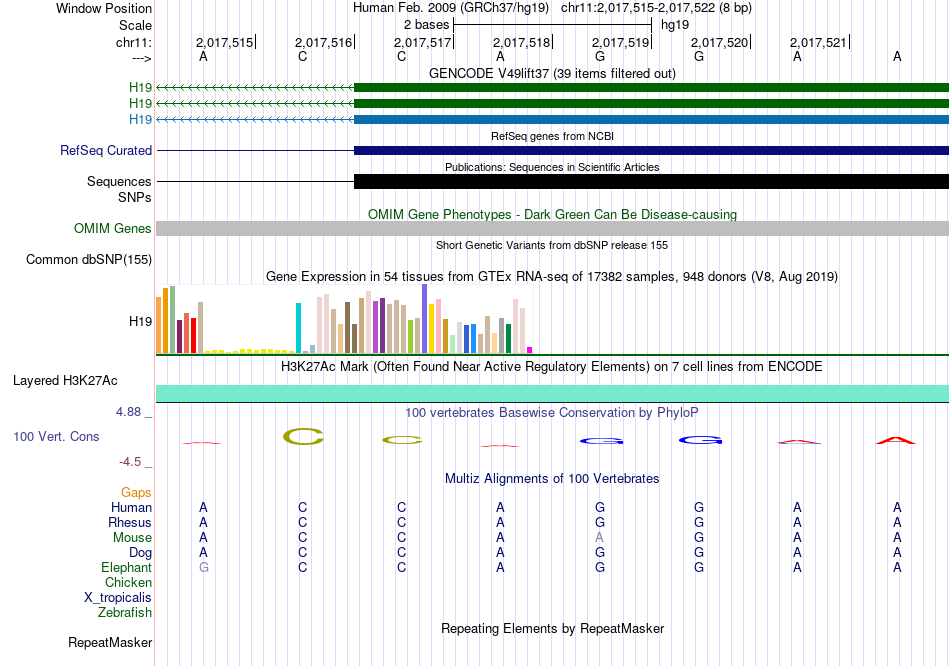Click the GTEx H19 expression label

pos(140,321)
